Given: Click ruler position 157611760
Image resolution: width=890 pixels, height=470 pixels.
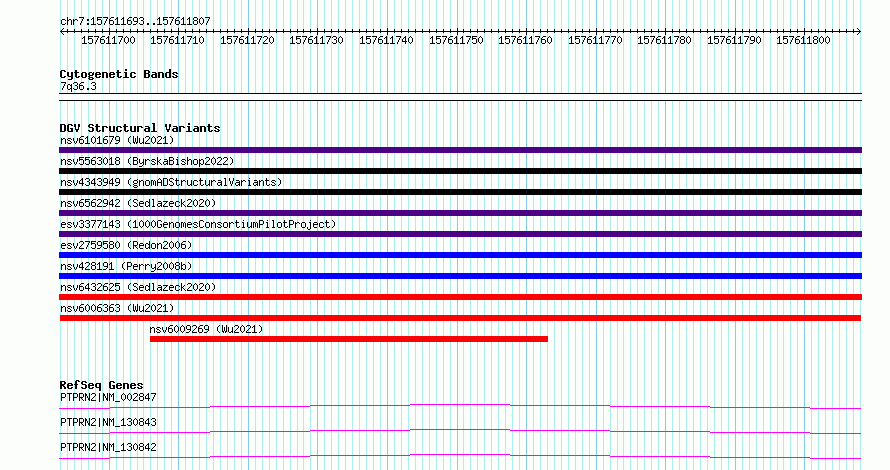Looking at the screenshot, I should click(x=525, y=40).
